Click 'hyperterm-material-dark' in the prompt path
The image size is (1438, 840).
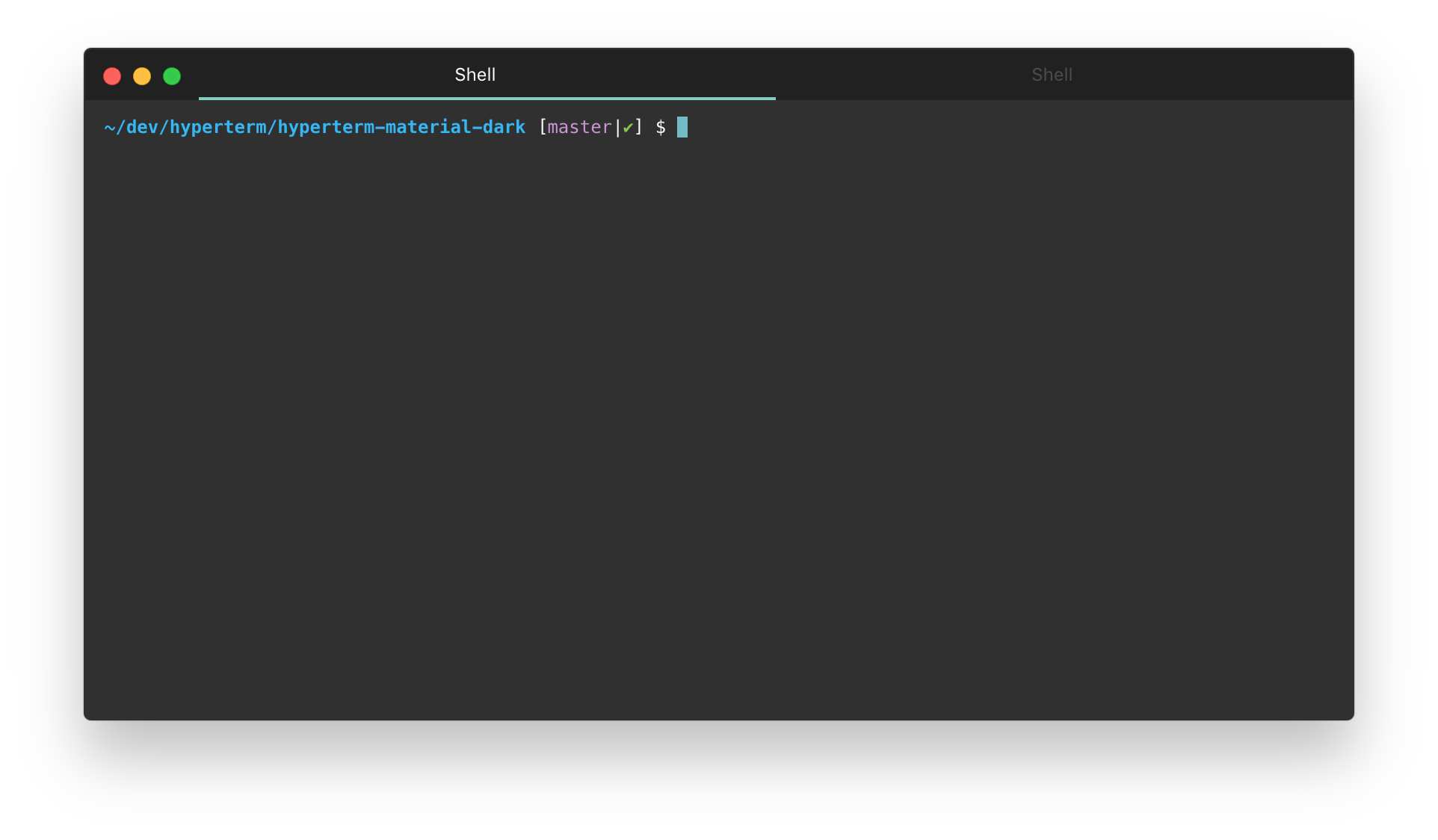pos(401,128)
